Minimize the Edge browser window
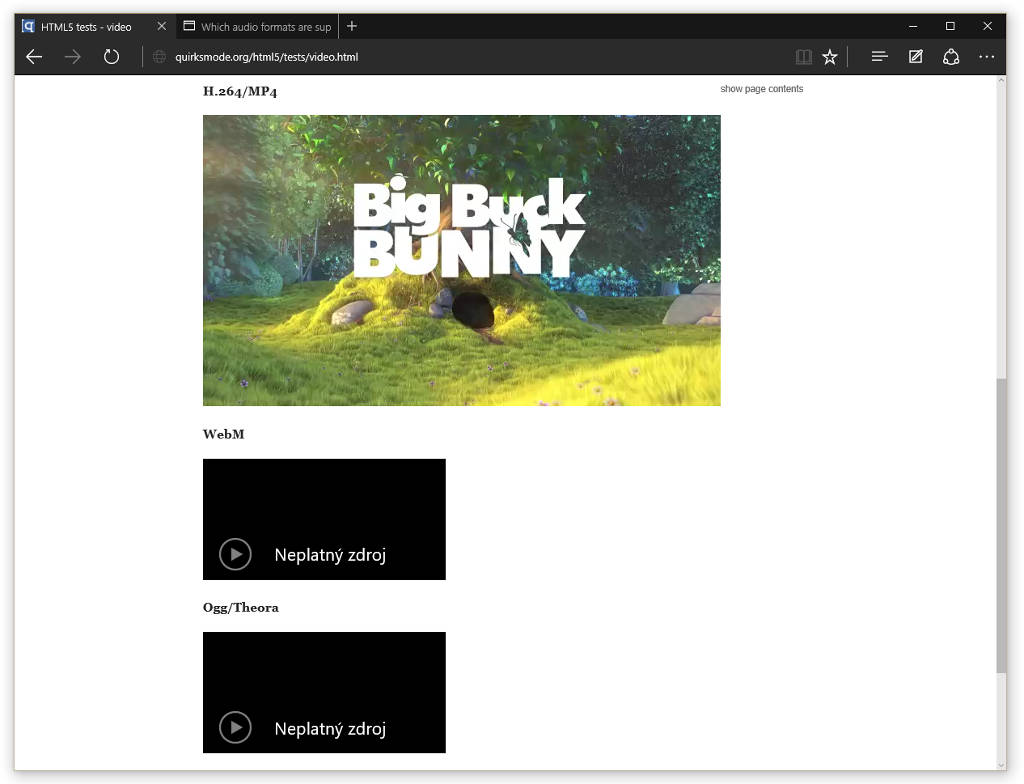The image size is (1024, 784). pos(913,26)
